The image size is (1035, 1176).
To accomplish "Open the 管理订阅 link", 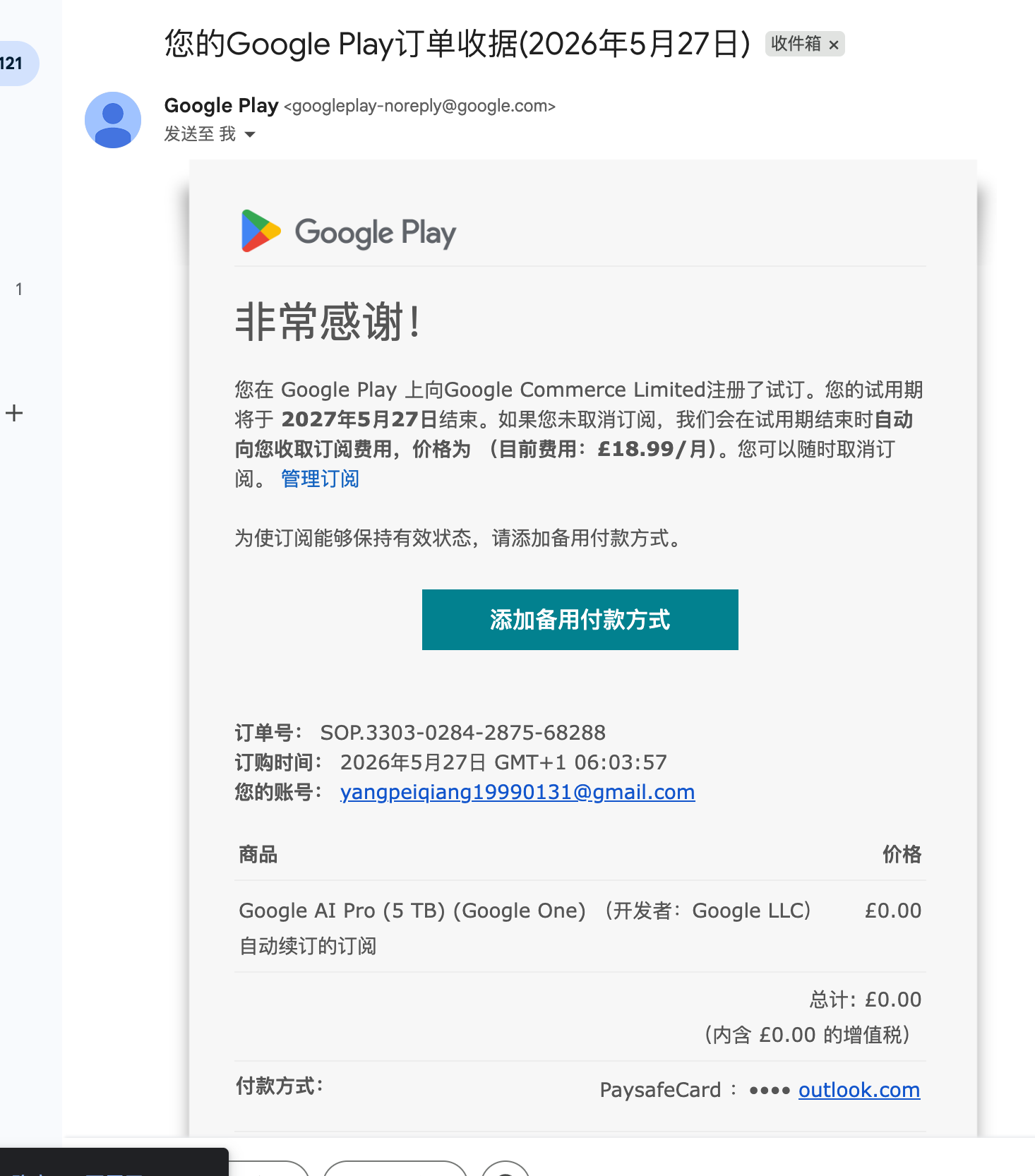I will coord(320,479).
